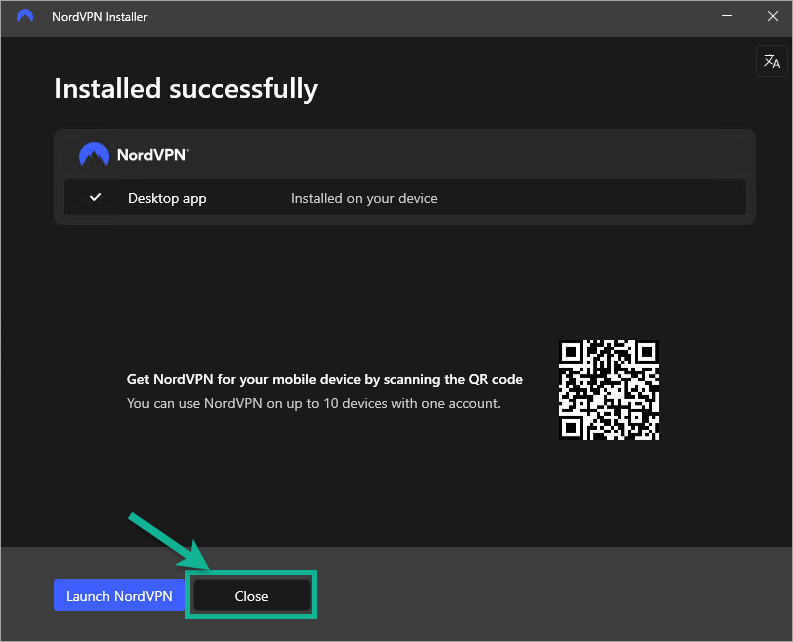
Task: Click the QR code image
Action: [x=608, y=390]
